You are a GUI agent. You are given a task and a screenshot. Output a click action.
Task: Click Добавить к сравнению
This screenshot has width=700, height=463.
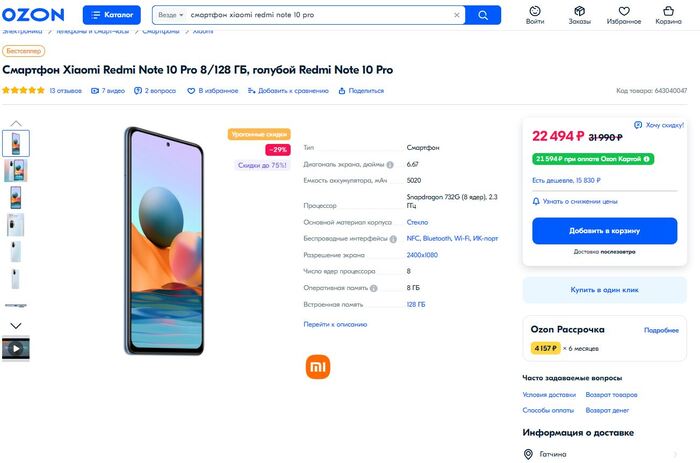pos(287,90)
